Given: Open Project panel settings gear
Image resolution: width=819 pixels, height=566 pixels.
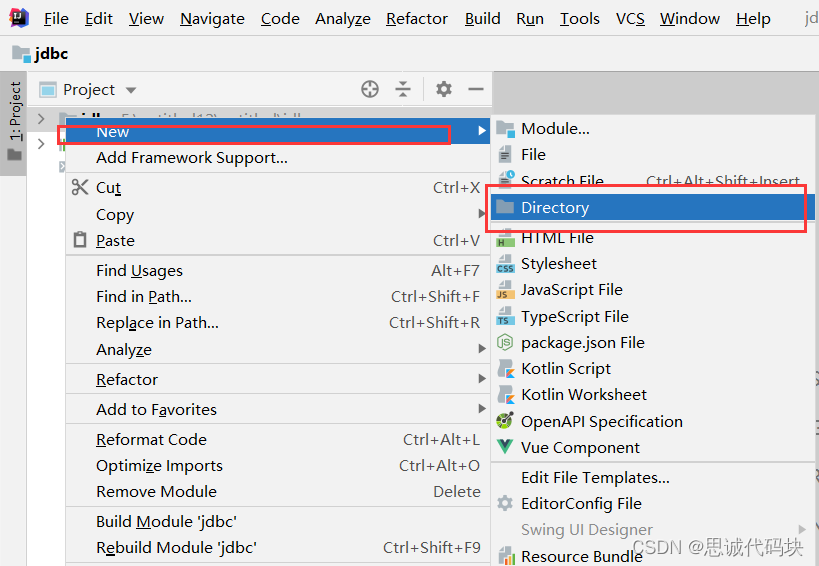Looking at the screenshot, I should pyautogui.click(x=443, y=89).
